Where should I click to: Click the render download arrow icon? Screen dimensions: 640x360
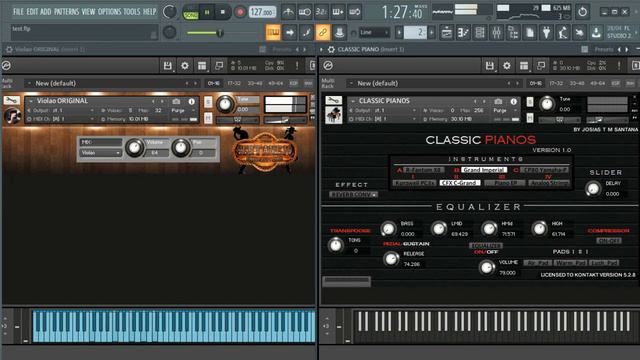pyautogui.click(x=596, y=32)
